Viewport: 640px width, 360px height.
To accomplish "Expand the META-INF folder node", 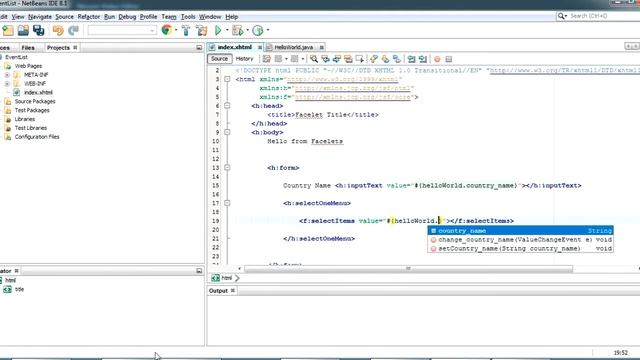I will [x=7, y=75].
